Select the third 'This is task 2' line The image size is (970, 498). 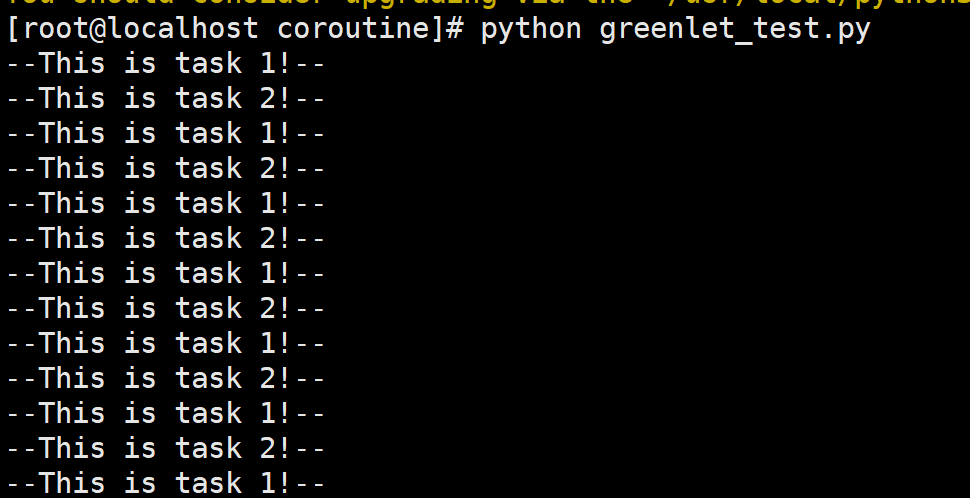(x=166, y=238)
